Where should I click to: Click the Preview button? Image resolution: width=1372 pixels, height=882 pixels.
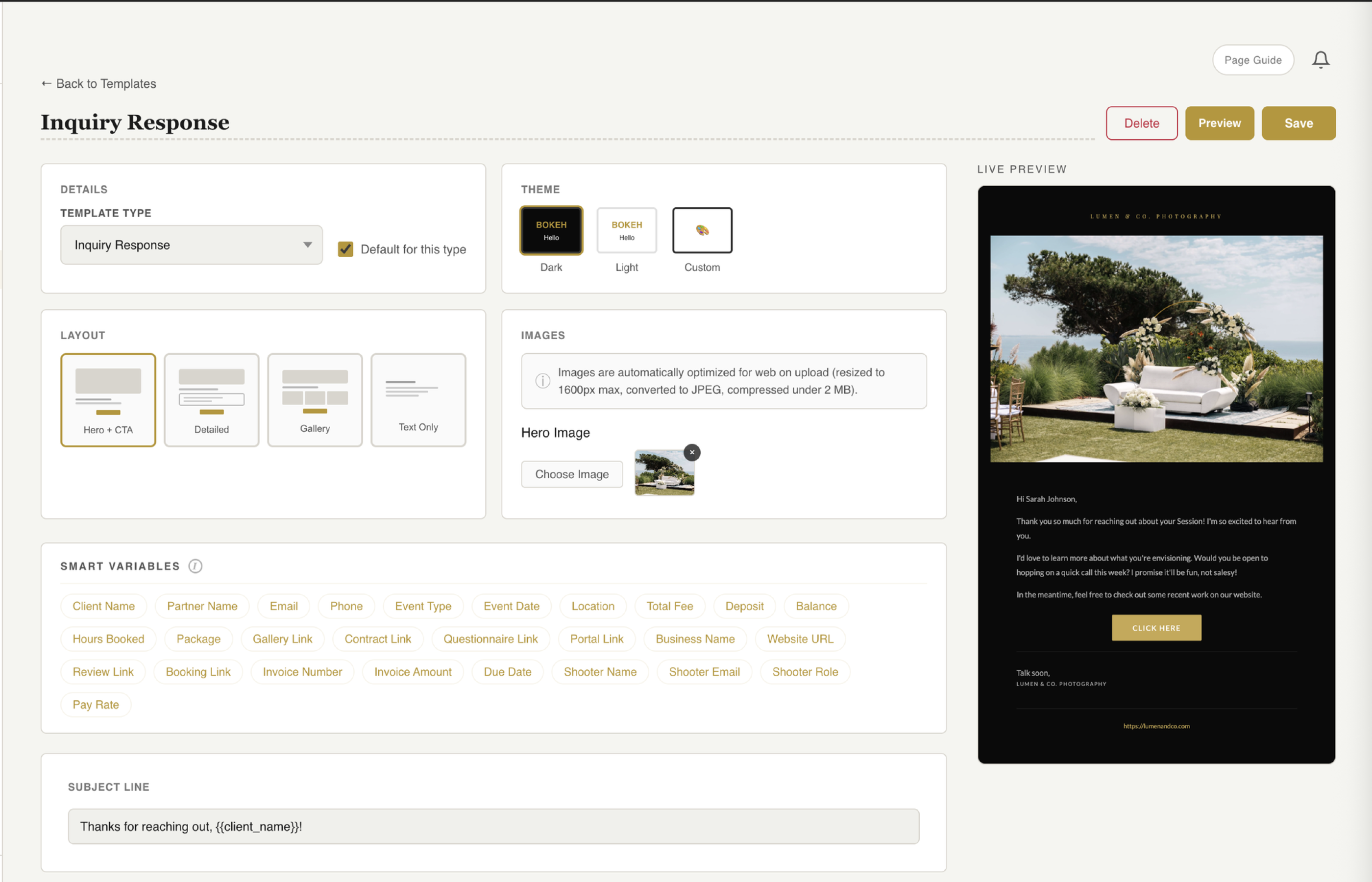pos(1219,122)
